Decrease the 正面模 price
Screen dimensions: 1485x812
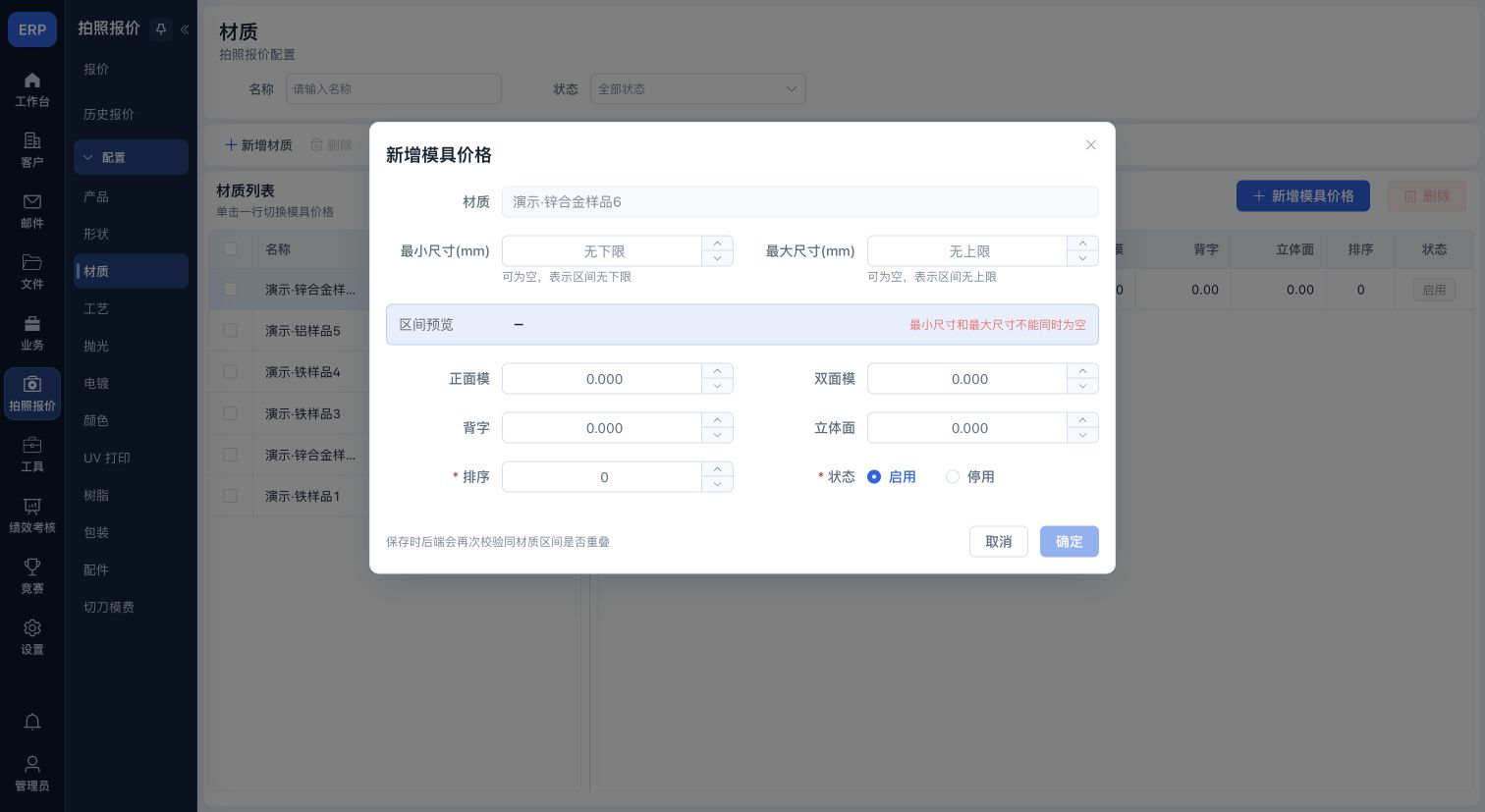coord(717,386)
